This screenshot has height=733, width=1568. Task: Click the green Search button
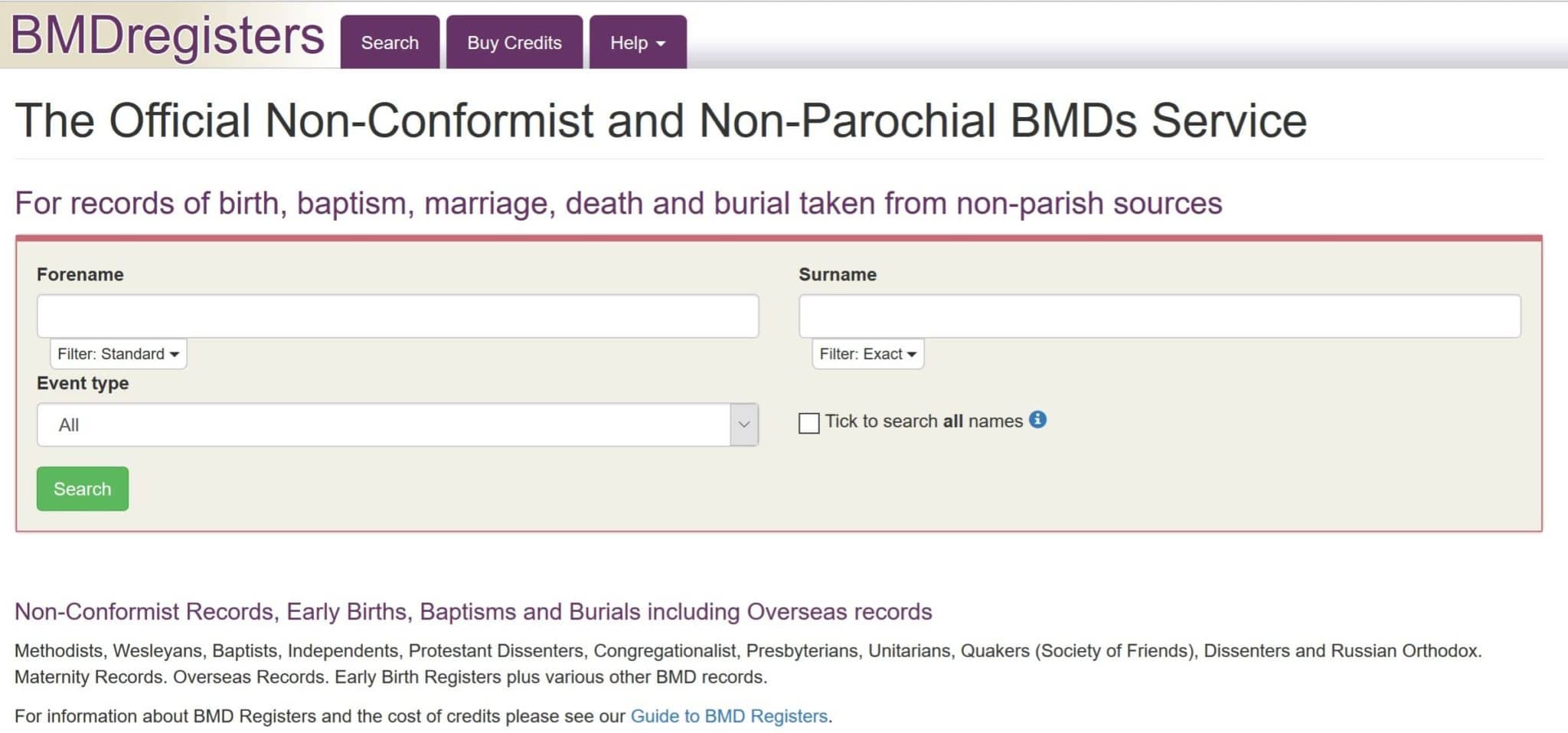tap(83, 489)
